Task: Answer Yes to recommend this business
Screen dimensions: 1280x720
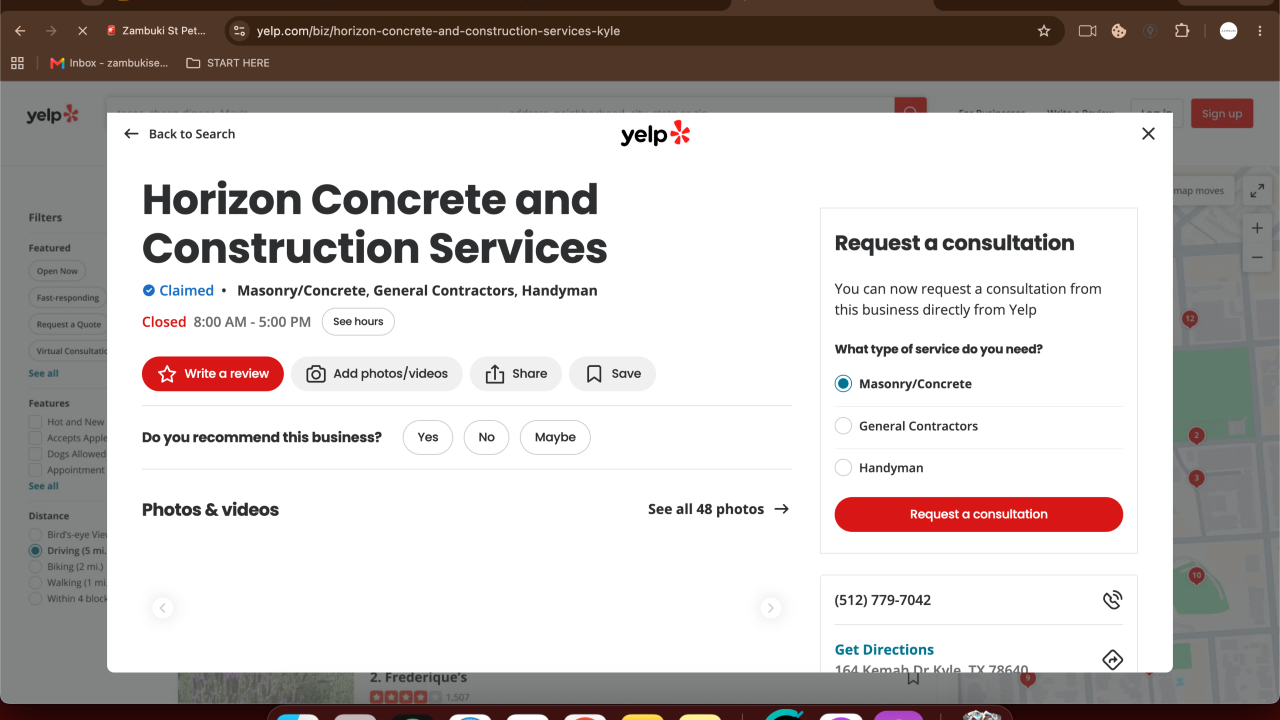Action: [428, 437]
